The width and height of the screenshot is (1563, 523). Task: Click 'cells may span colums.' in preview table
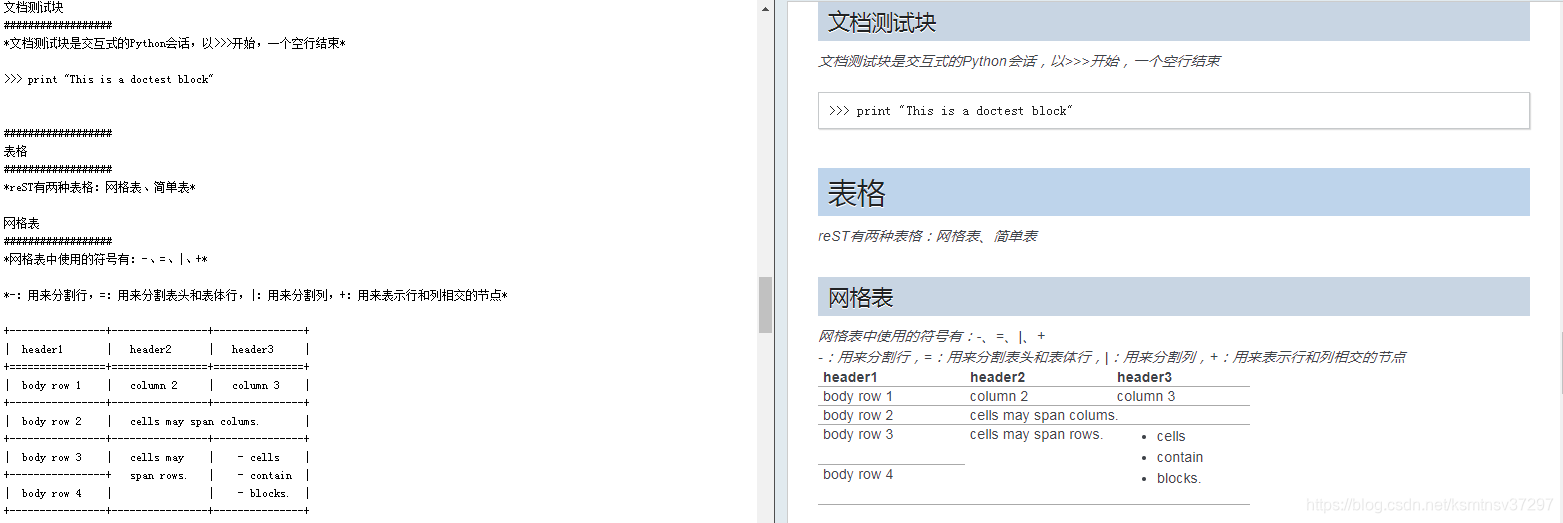tap(1044, 415)
